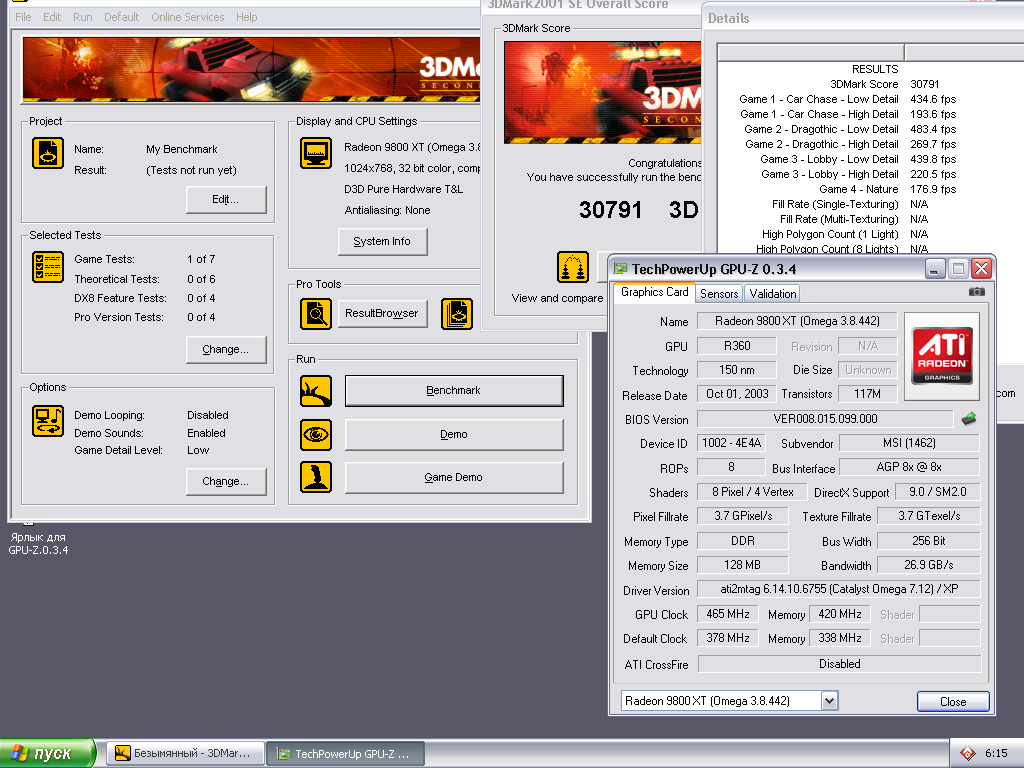This screenshot has height=768, width=1024.
Task: Click Change... under Selected Tests
Action: click(226, 349)
